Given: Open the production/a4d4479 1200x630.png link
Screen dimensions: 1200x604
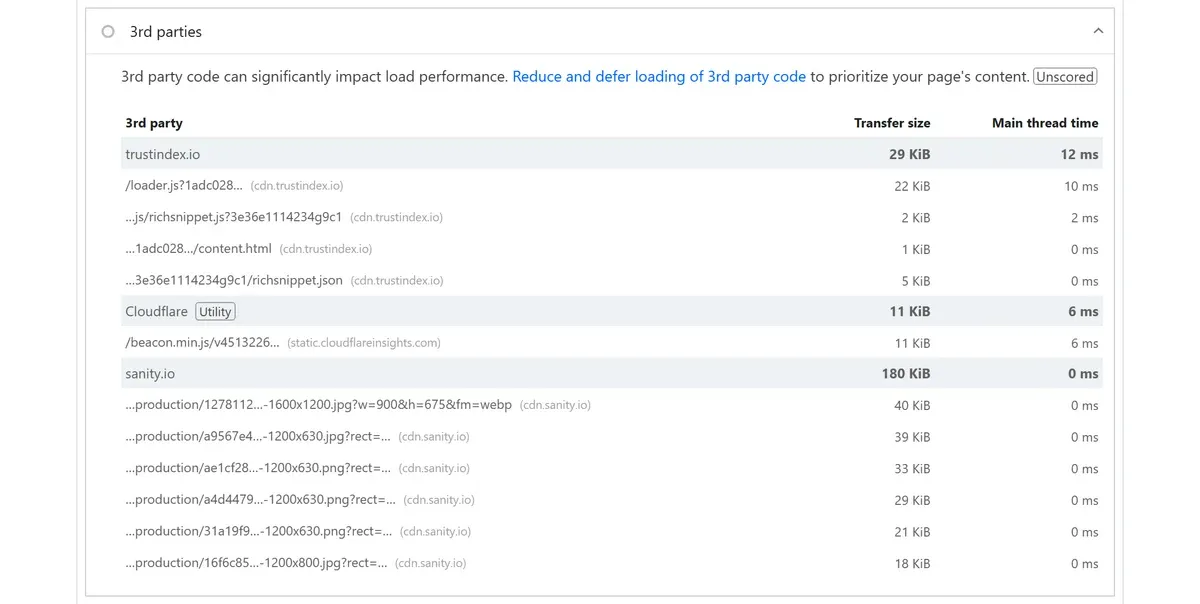Looking at the screenshot, I should pos(260,500).
